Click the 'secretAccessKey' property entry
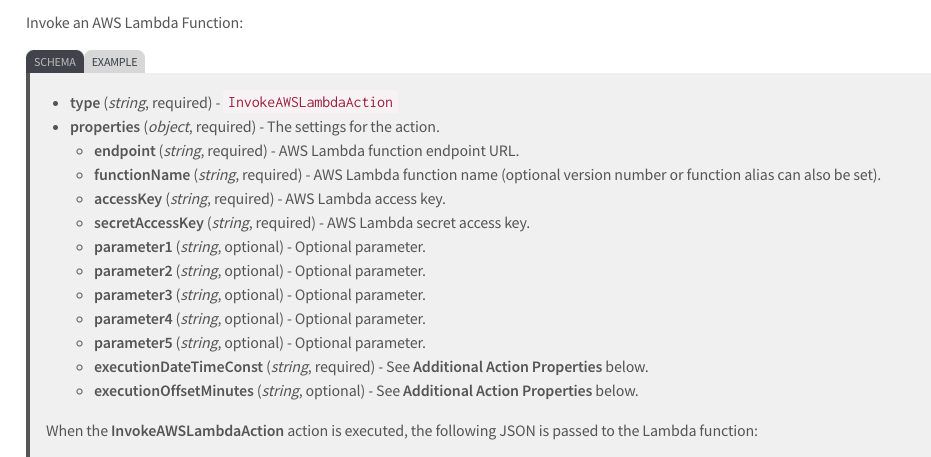Image resolution: width=931 pixels, height=457 pixels. (148, 223)
